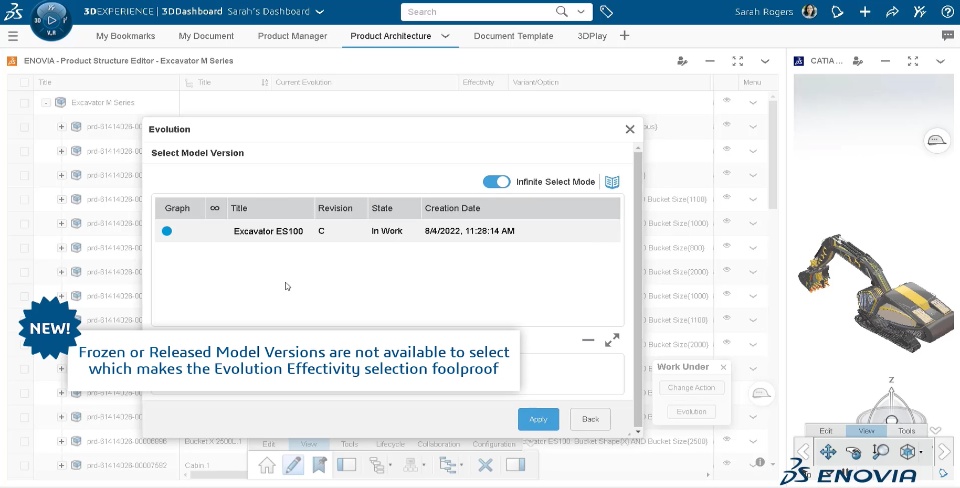Select the Zoom magnifier tool in CATIA widget

click(880, 452)
